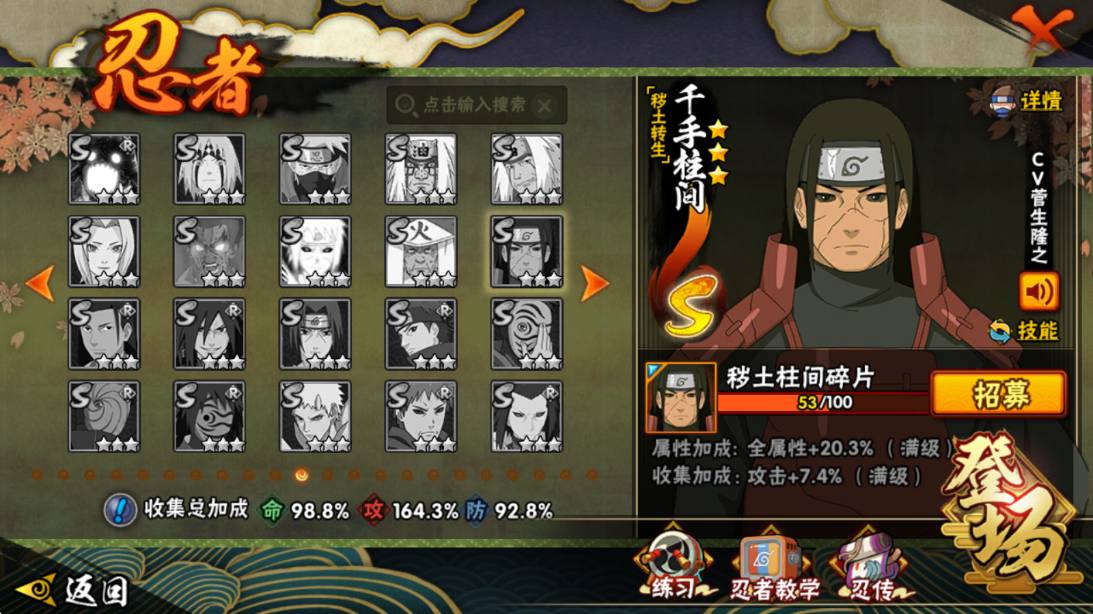
Task: Go to previous ninja page arrow
Action: [x=40, y=283]
